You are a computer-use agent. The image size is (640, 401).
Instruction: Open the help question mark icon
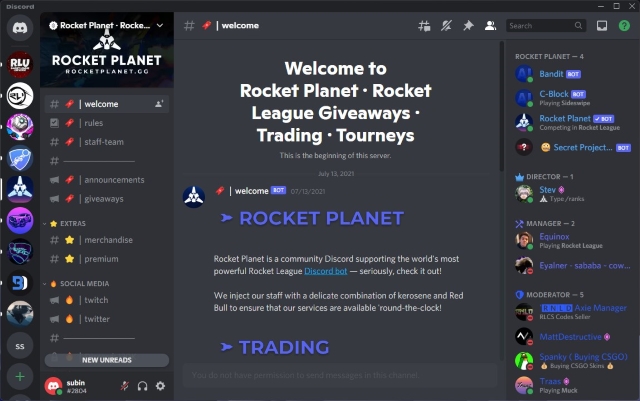(624, 26)
